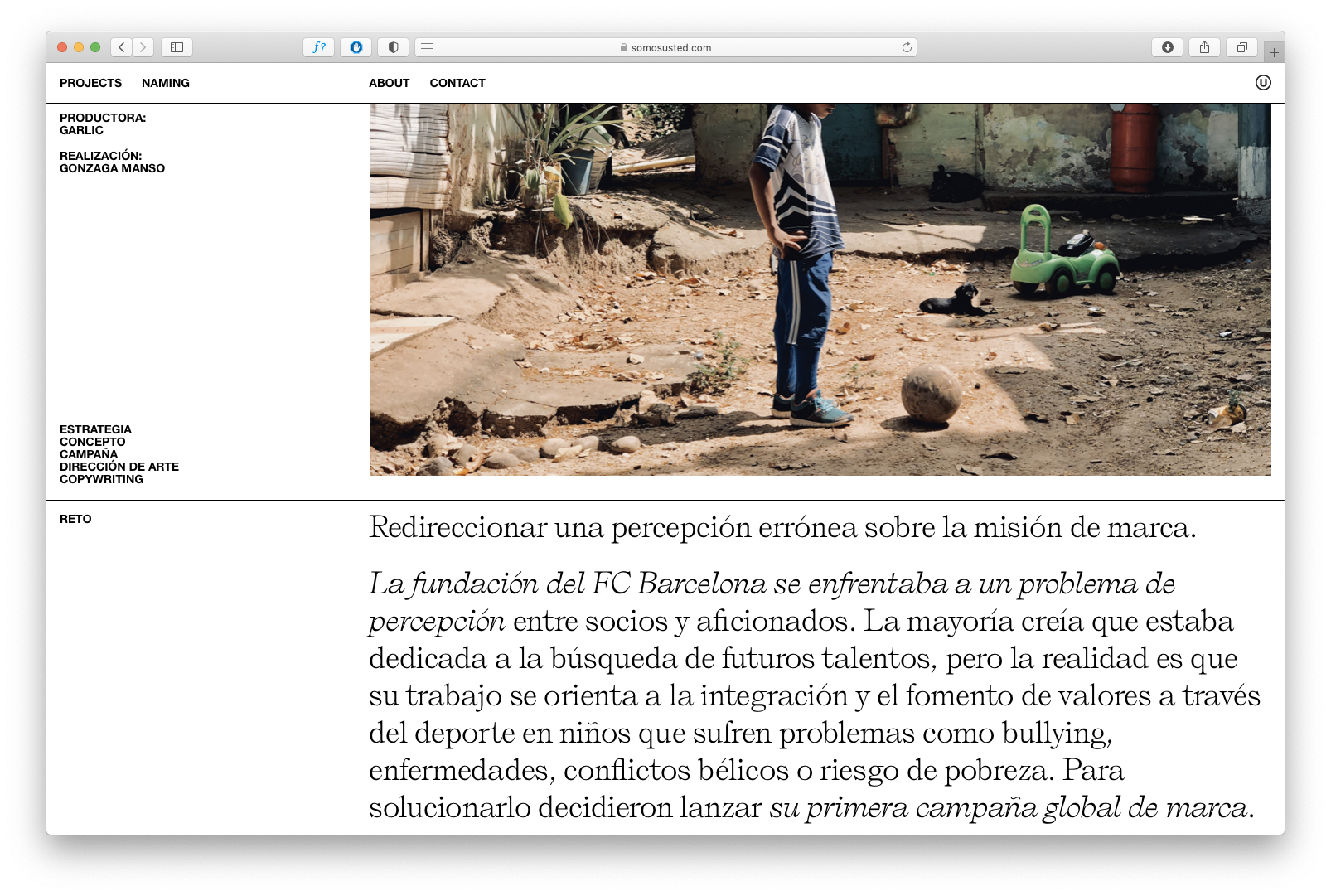Enable Reader view in address bar
This screenshot has width=1331, height=896.
(x=427, y=47)
